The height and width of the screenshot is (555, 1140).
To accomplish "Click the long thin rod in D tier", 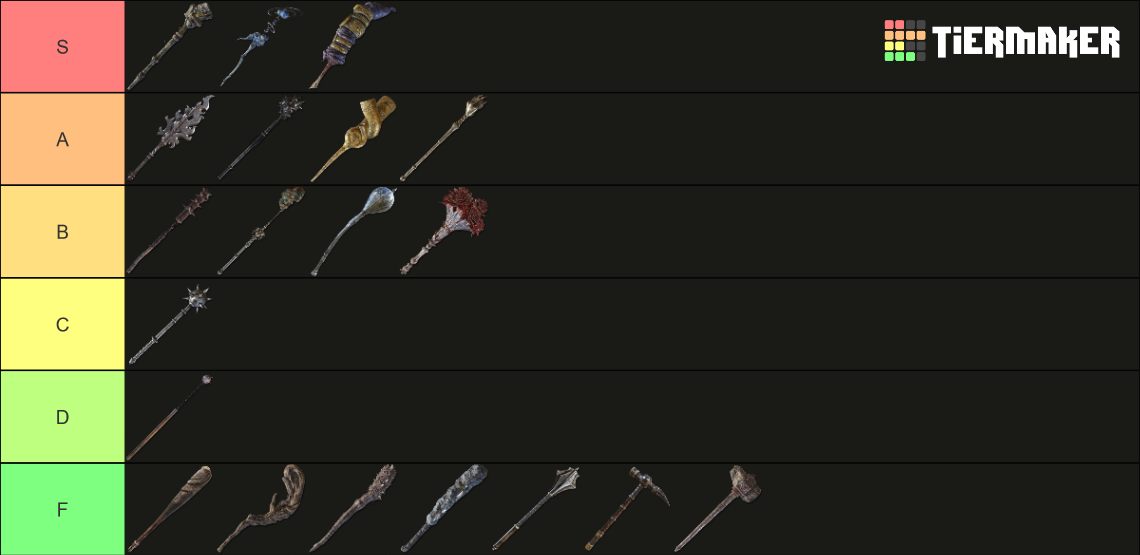I will click(170, 416).
